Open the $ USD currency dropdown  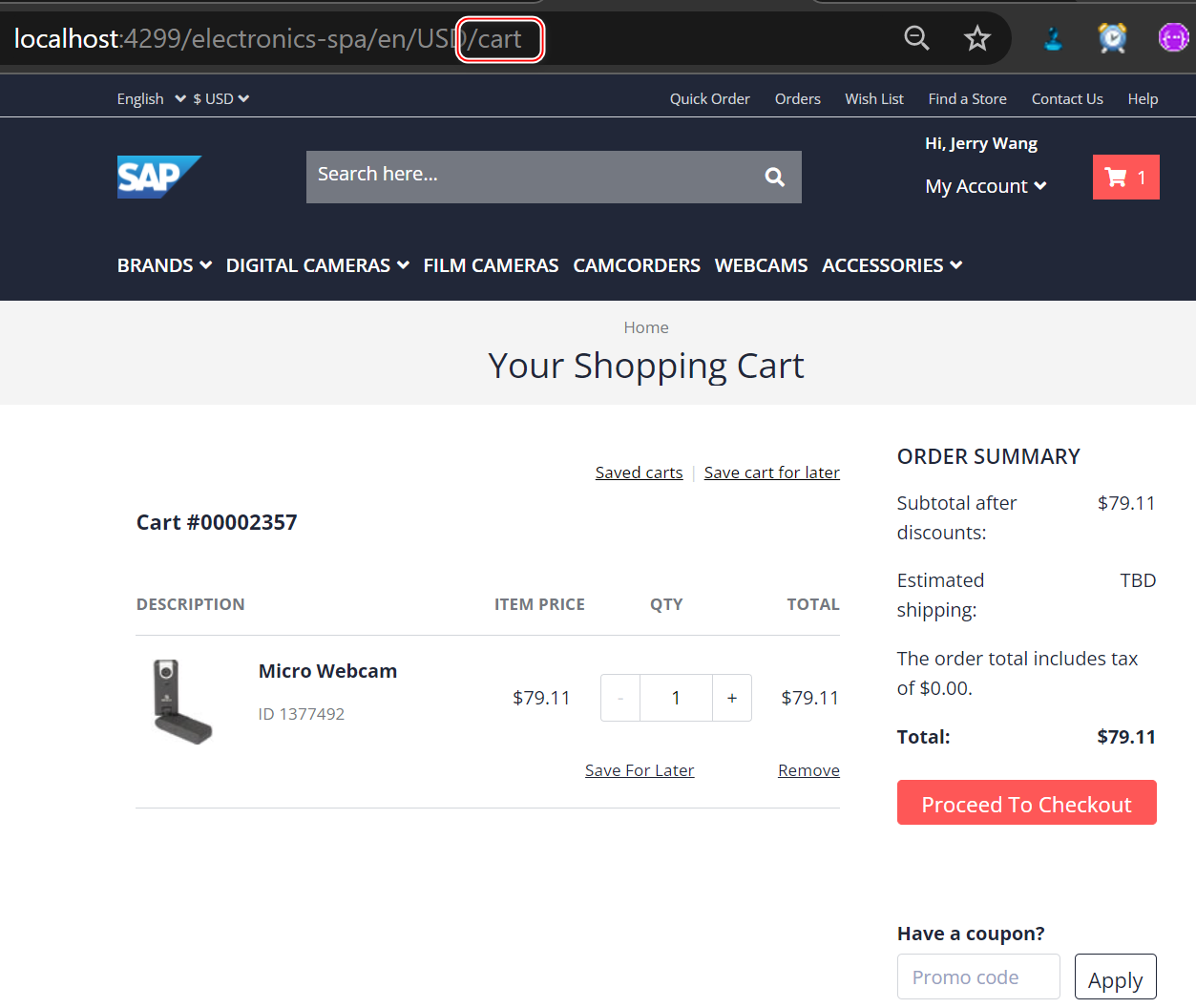tap(221, 98)
